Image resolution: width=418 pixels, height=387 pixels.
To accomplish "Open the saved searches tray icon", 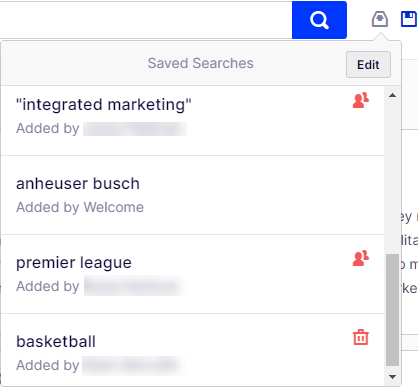I will pos(380,19).
